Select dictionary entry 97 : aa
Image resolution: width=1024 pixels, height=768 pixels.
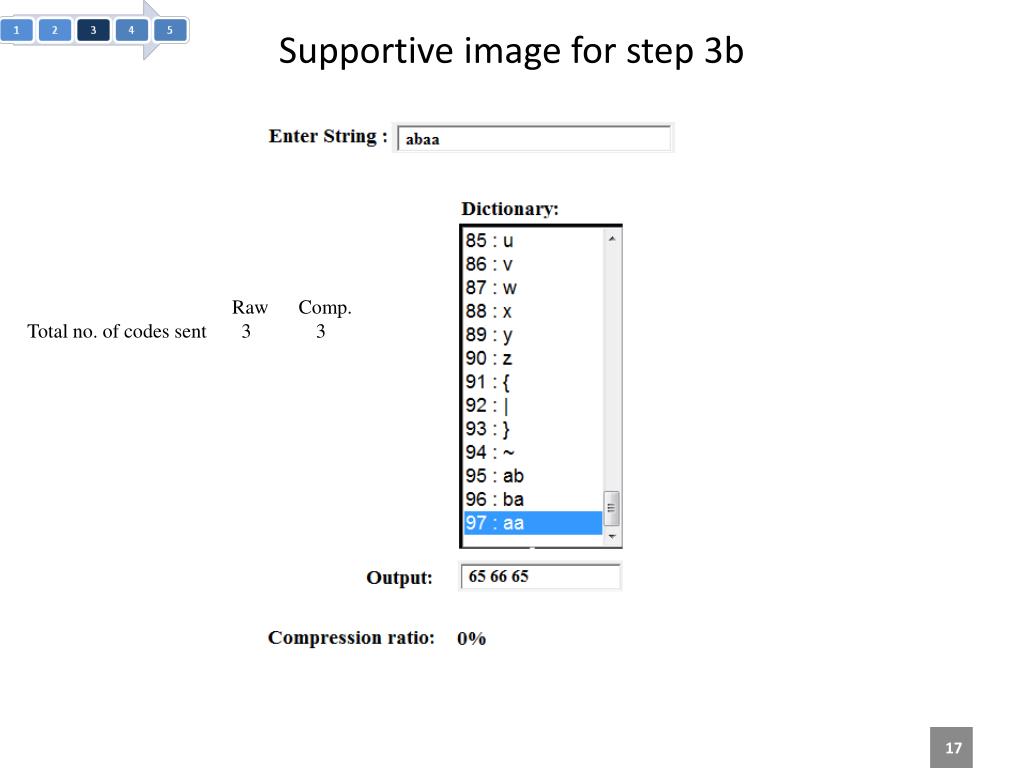tap(533, 523)
